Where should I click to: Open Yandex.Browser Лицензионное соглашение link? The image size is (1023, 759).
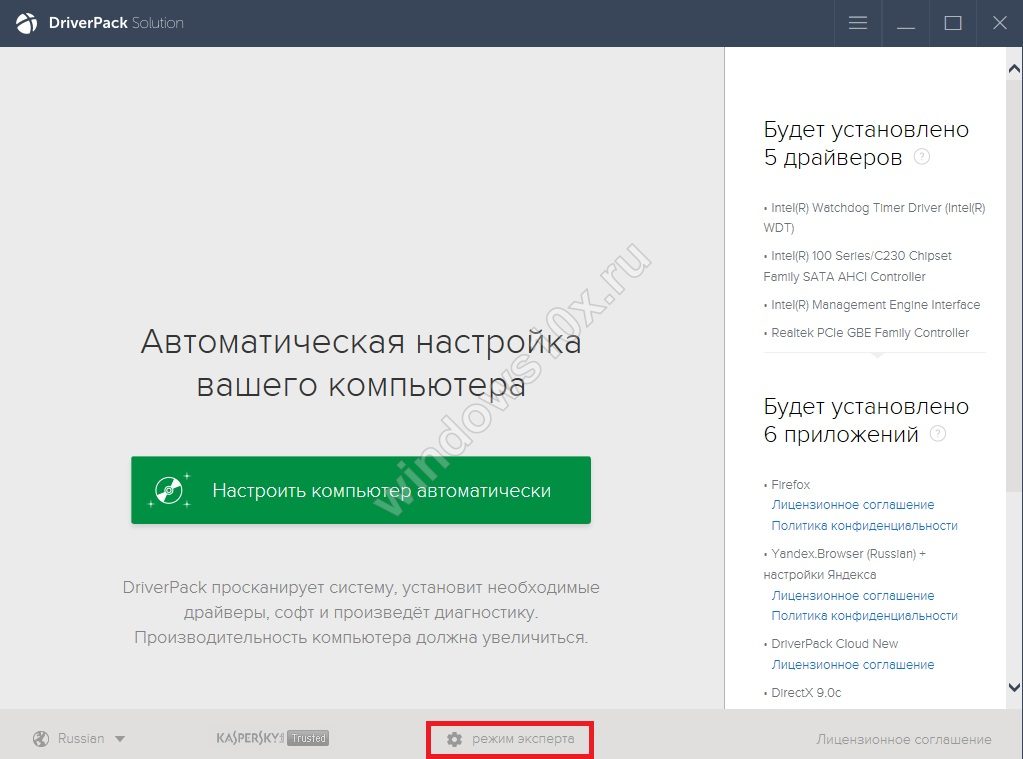852,596
